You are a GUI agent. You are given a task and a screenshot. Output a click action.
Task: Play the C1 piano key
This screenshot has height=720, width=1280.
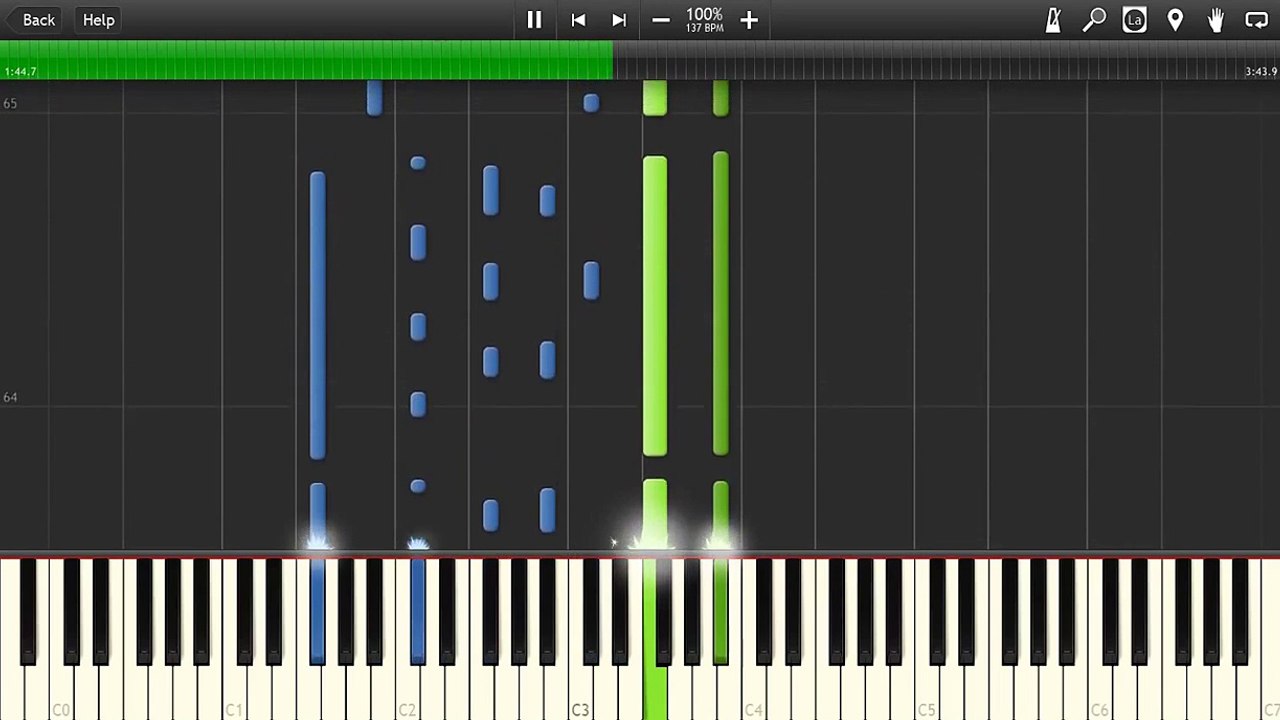coord(234,690)
